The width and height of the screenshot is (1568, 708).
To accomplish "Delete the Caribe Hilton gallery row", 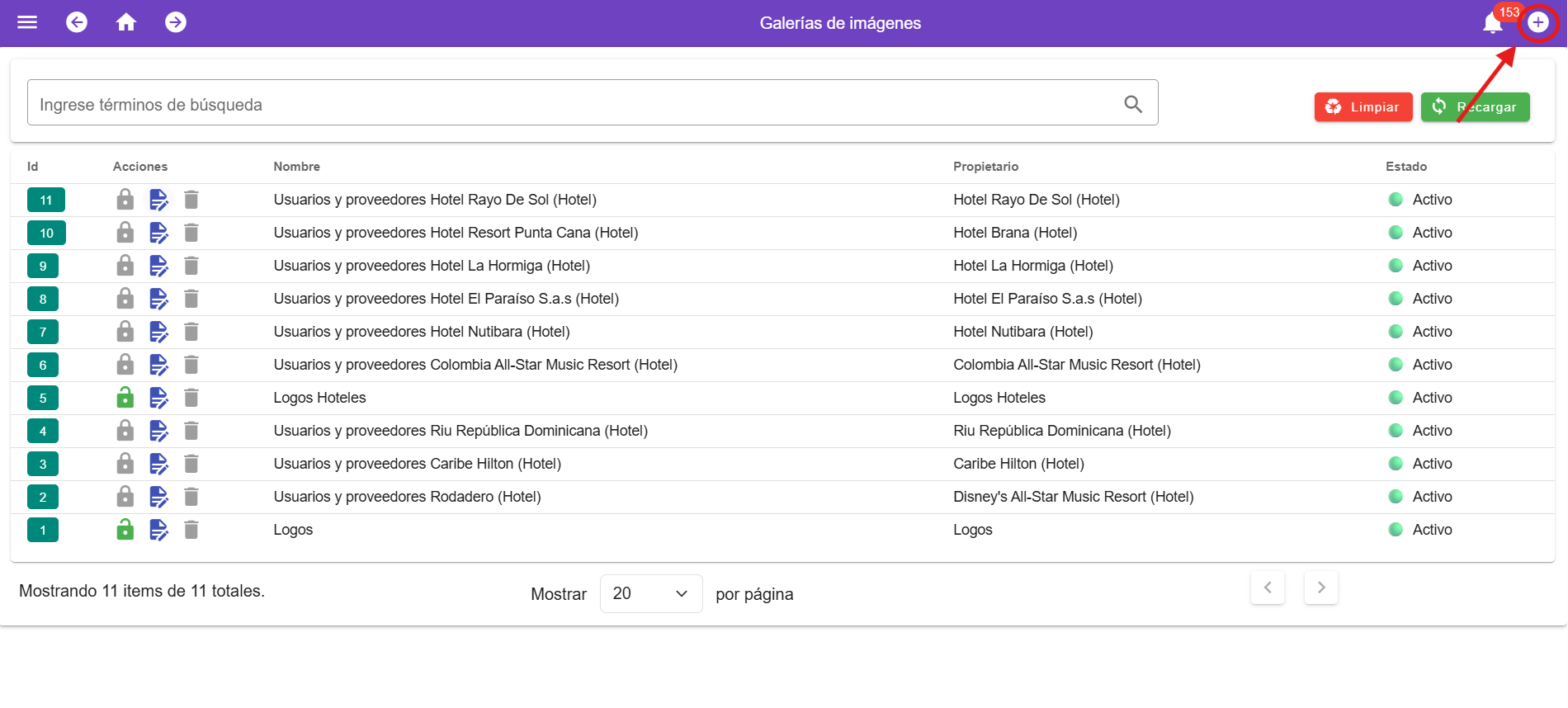I will [191, 464].
